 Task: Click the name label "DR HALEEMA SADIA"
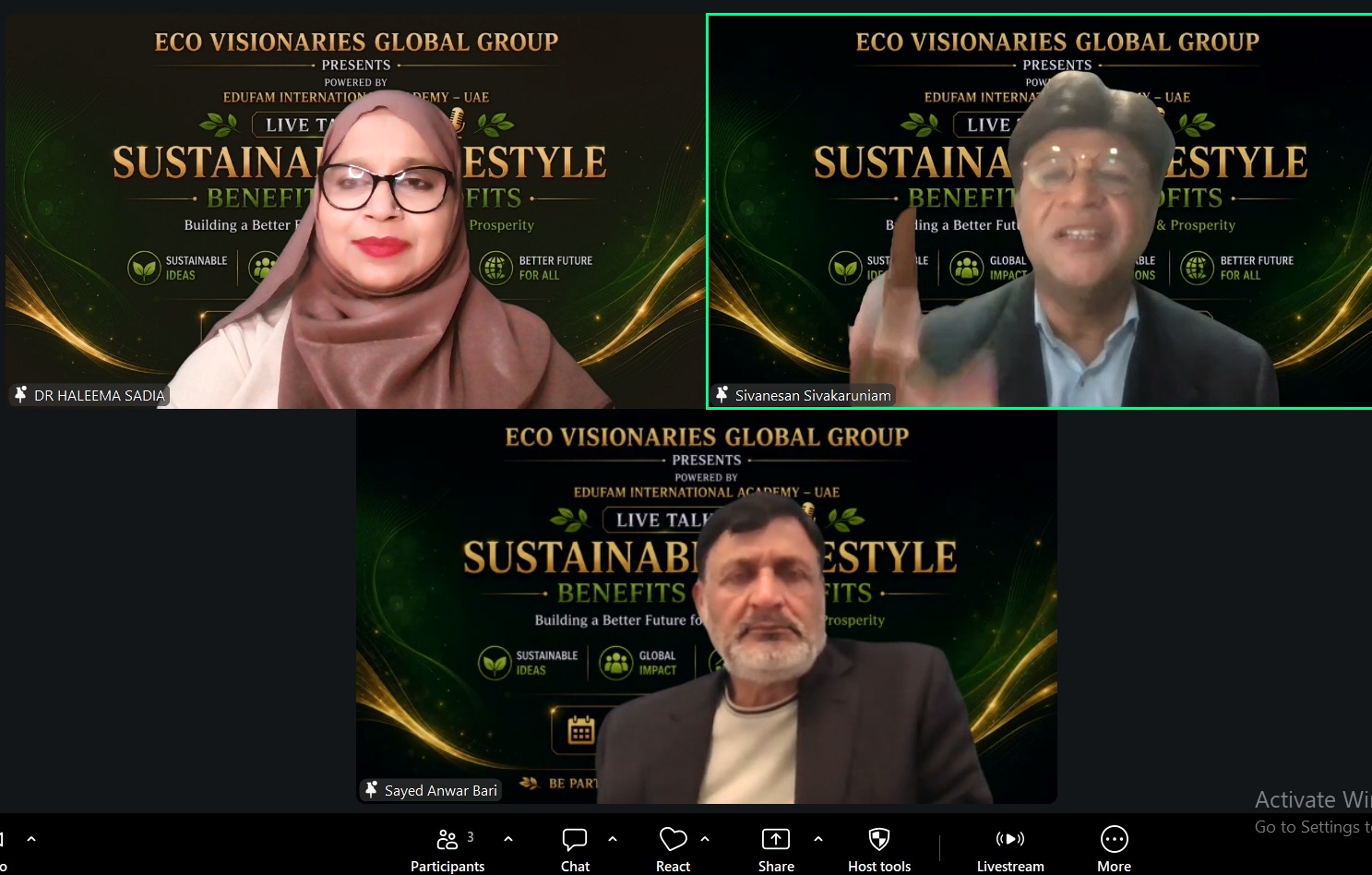(100, 395)
